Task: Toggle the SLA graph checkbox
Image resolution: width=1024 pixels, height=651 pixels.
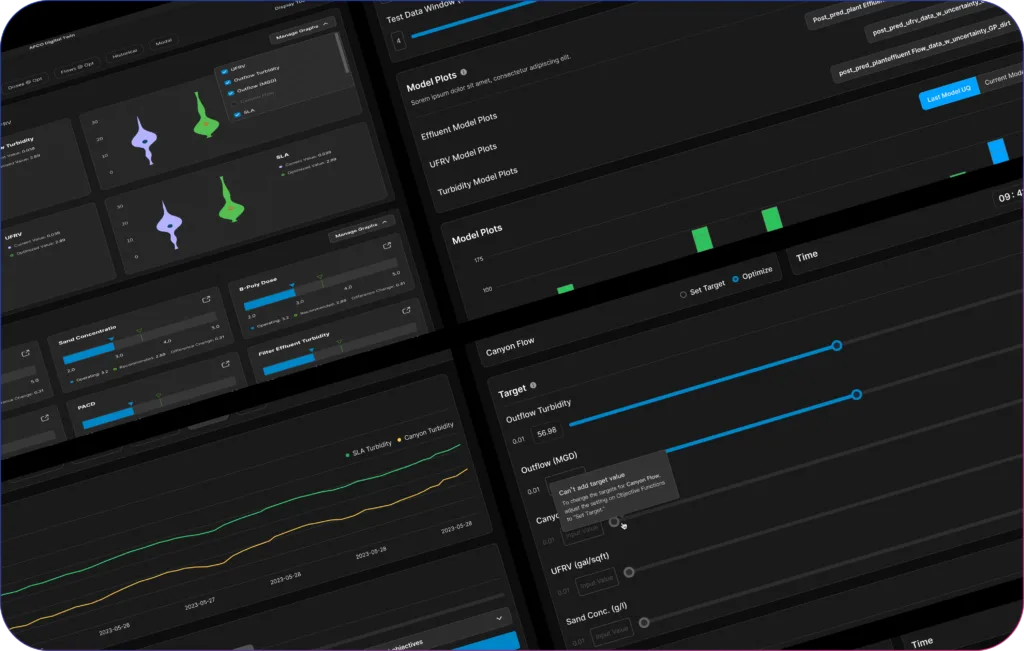Action: tap(236, 113)
